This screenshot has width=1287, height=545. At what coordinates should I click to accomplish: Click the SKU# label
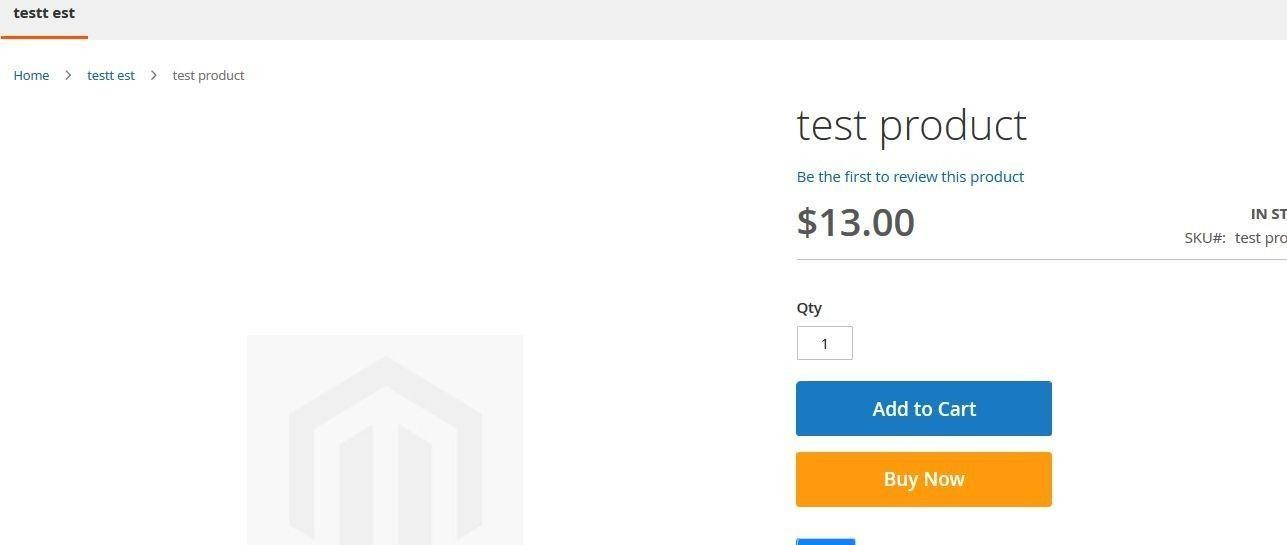(x=1205, y=238)
